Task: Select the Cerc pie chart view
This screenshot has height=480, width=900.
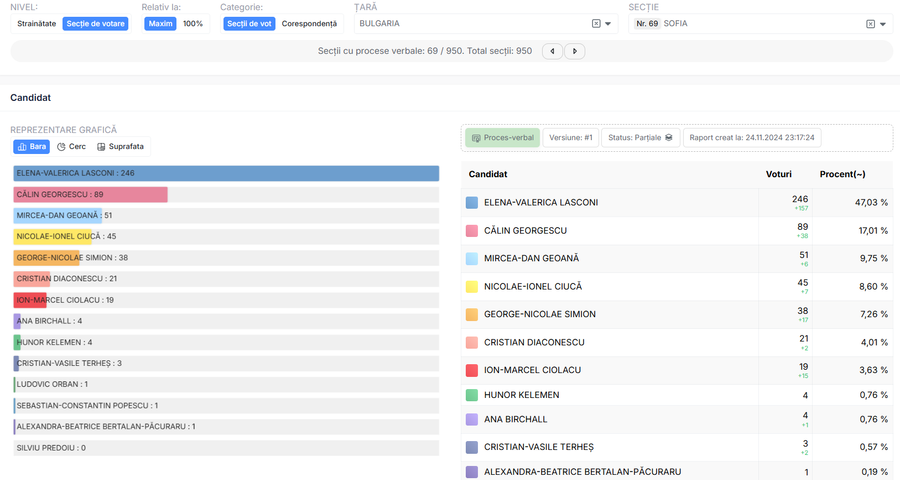Action: 72,146
